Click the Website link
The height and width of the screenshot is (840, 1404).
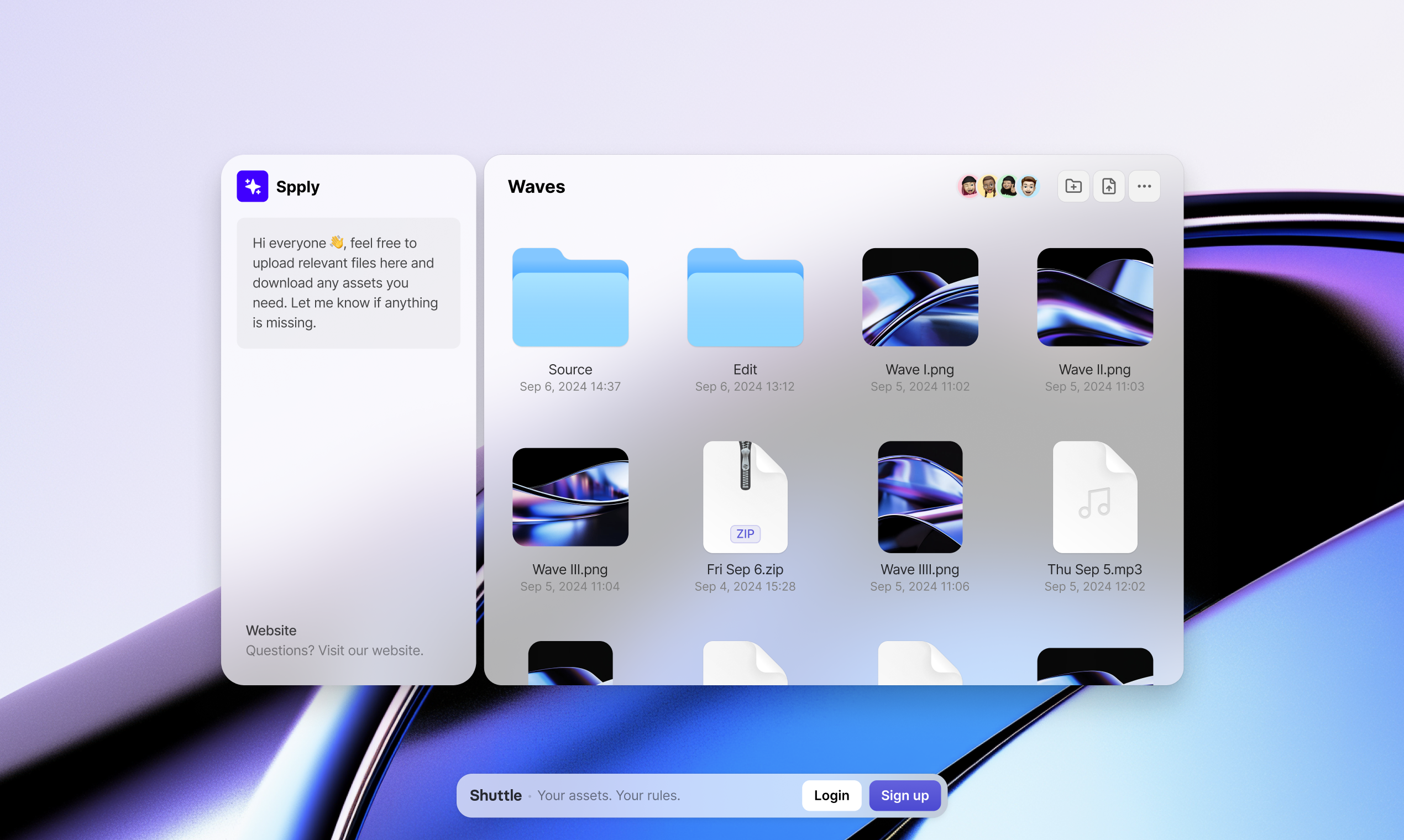tap(271, 631)
